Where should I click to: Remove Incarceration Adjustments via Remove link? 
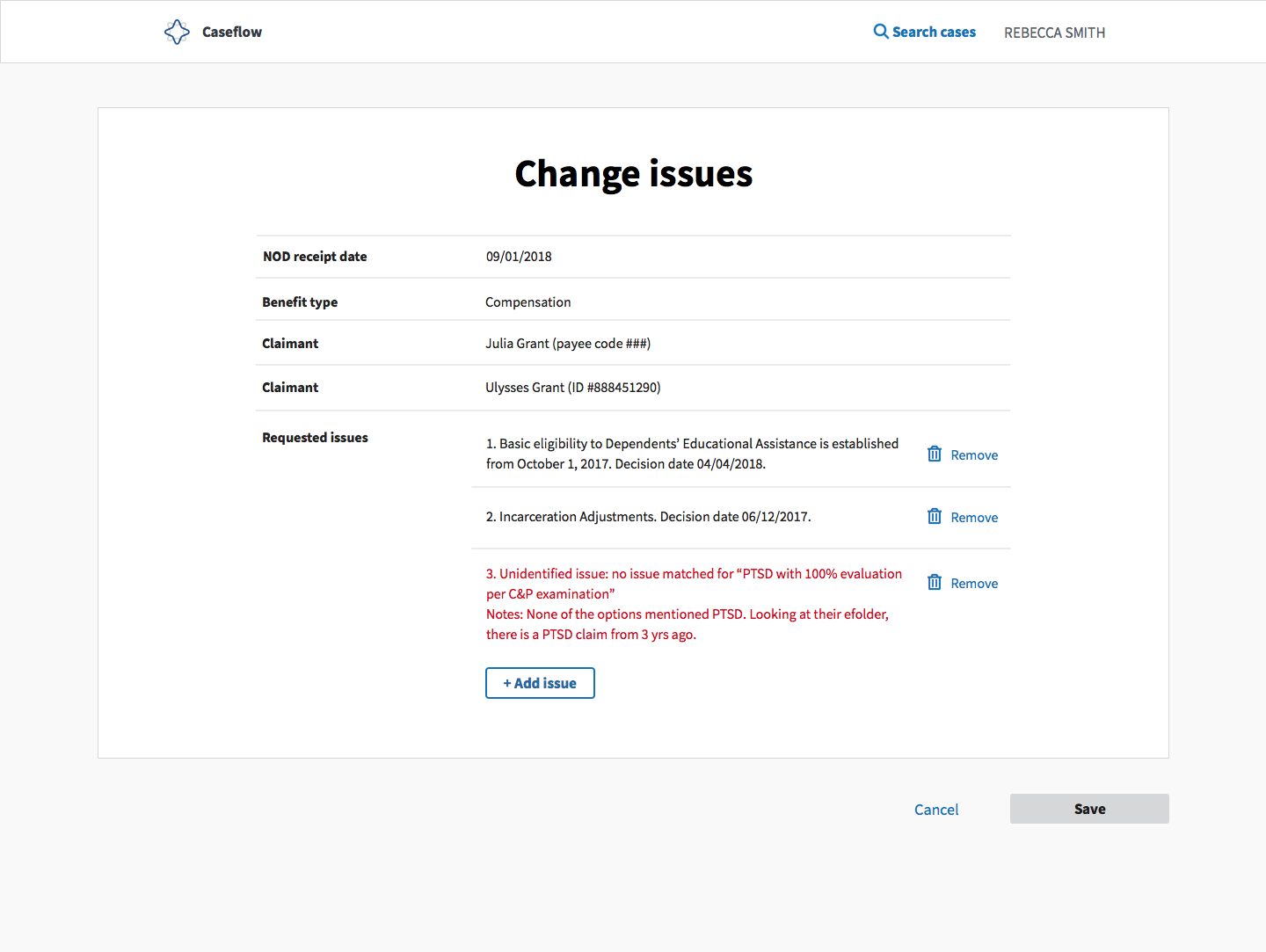[974, 518]
